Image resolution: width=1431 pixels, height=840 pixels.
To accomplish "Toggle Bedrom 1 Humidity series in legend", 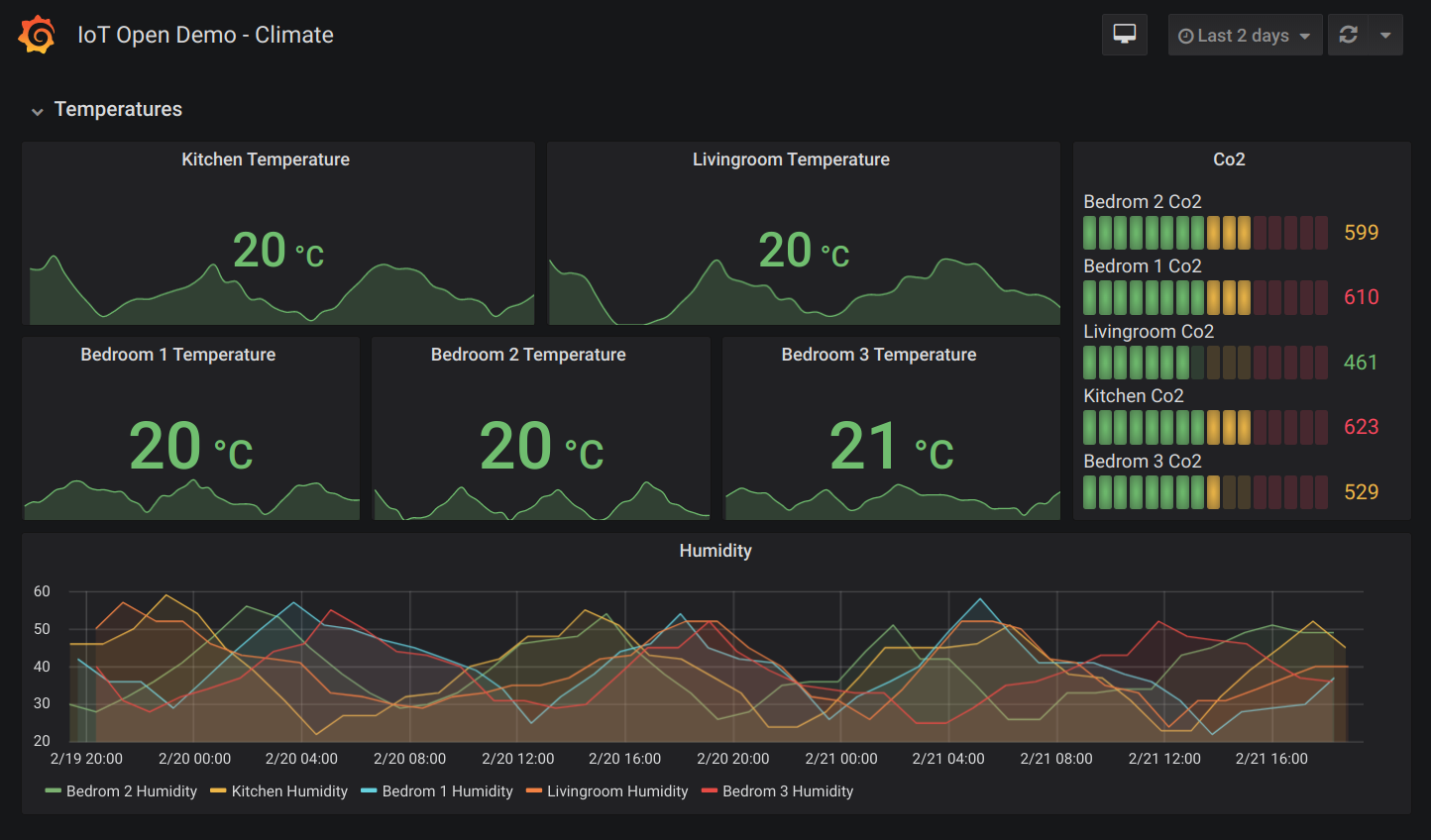I will coord(448,791).
